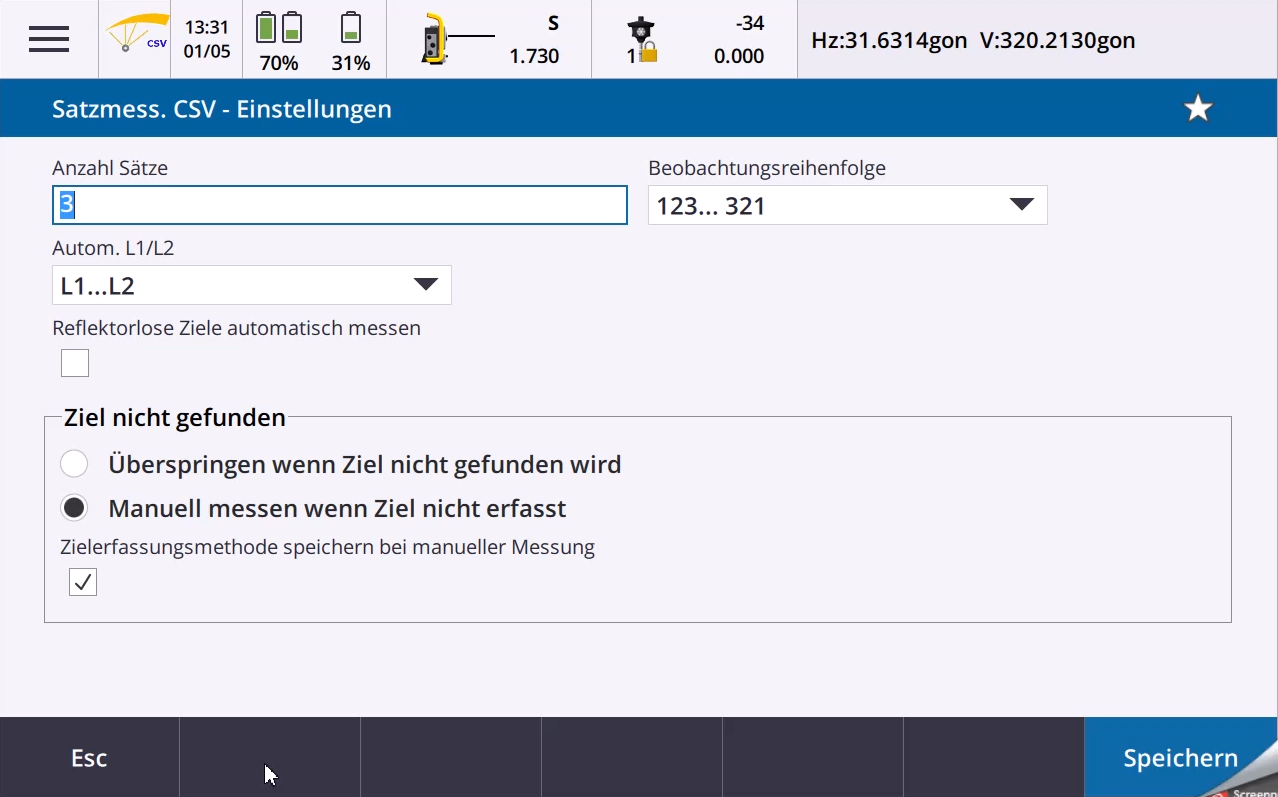Click the Speichern button

pos(1180,758)
